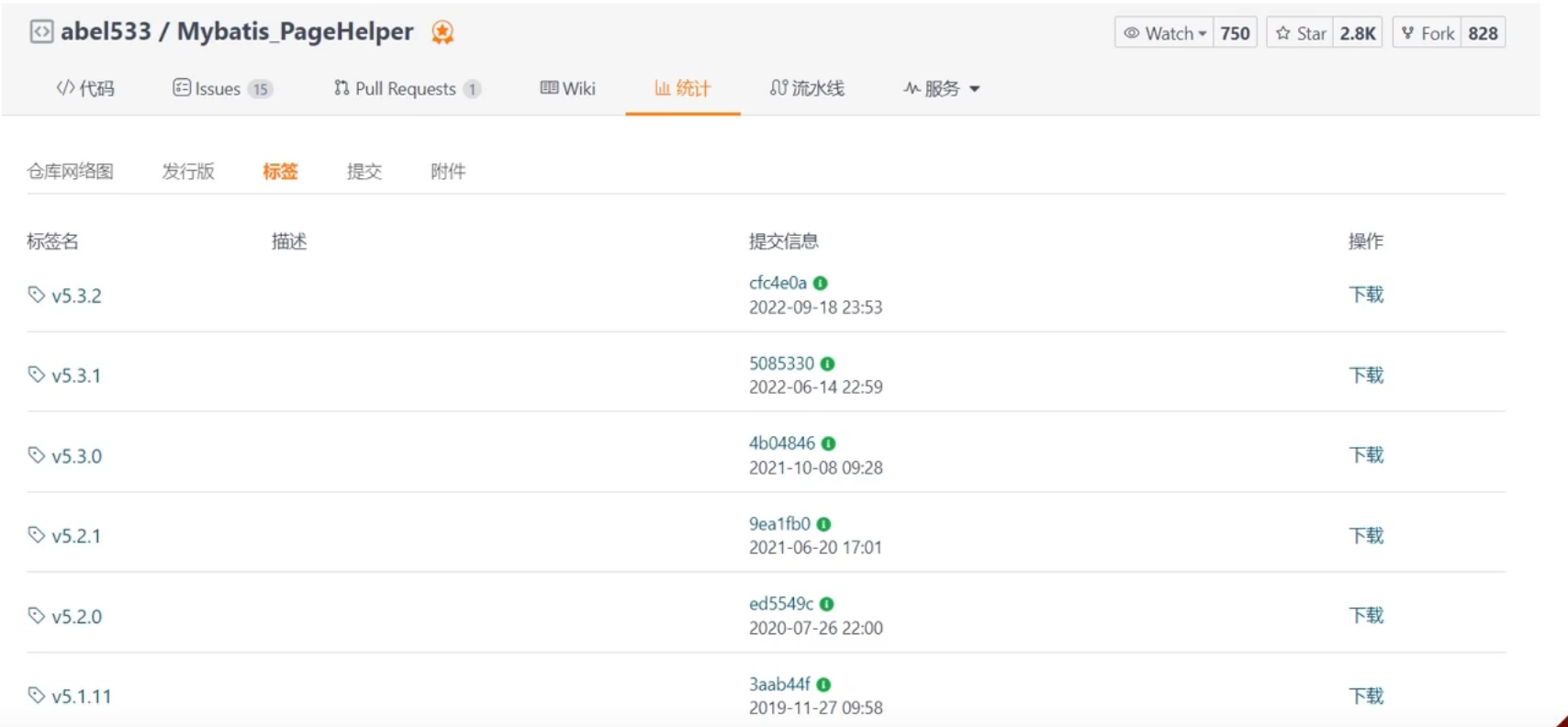Open tag v5.3.1
This screenshot has height=727, width=1568.
click(76, 375)
